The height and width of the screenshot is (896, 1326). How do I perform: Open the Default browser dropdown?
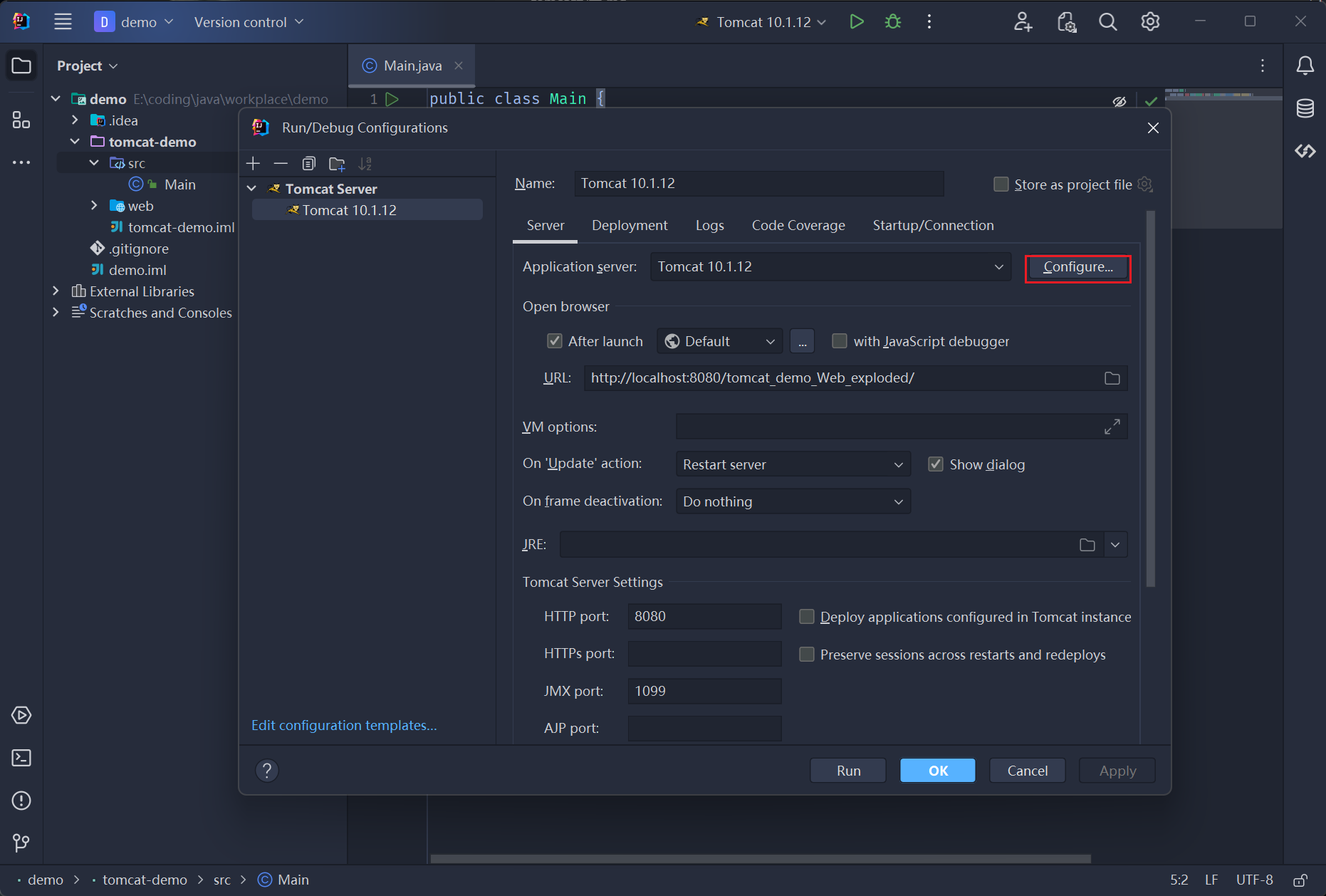(719, 341)
